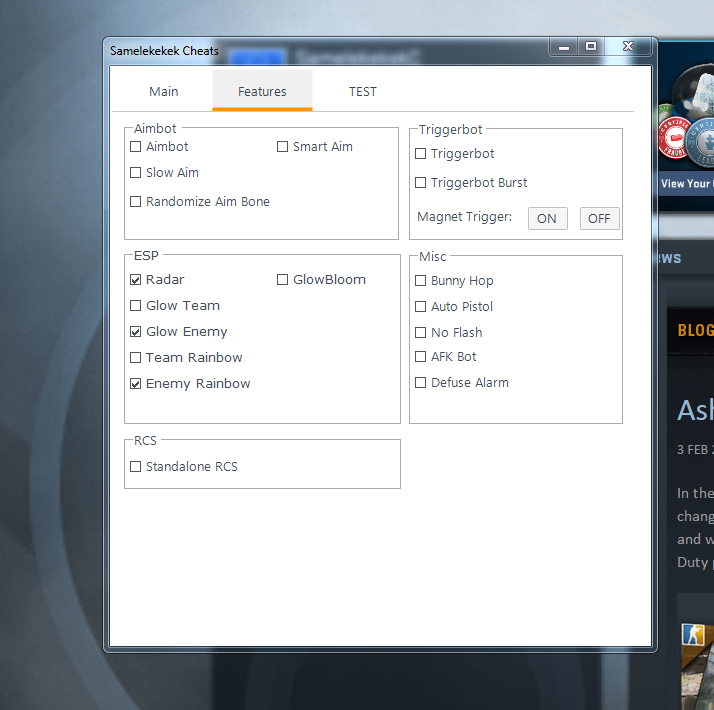Viewport: 714px width, 710px height.
Task: Enable Standalone RCS checkbox
Action: 136,467
